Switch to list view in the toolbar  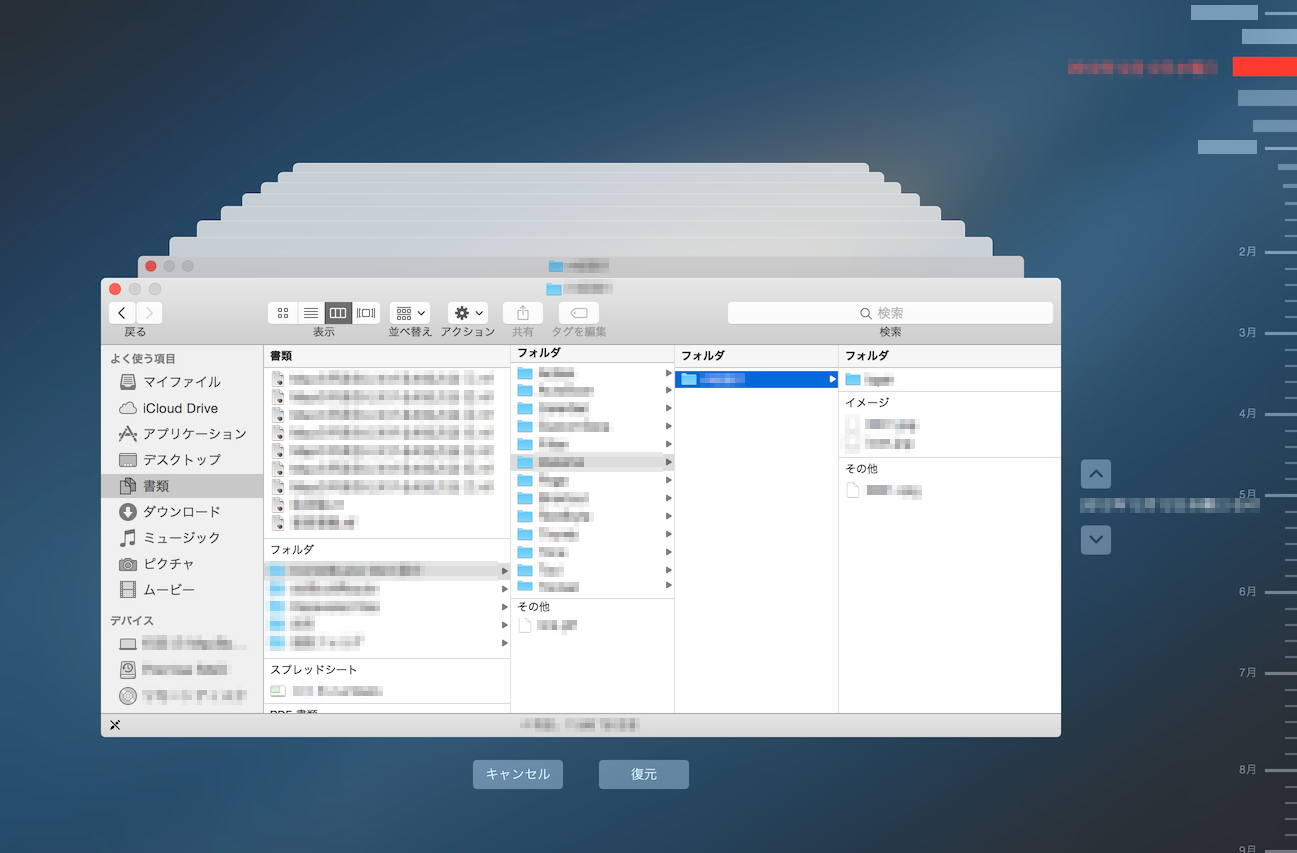click(310, 311)
